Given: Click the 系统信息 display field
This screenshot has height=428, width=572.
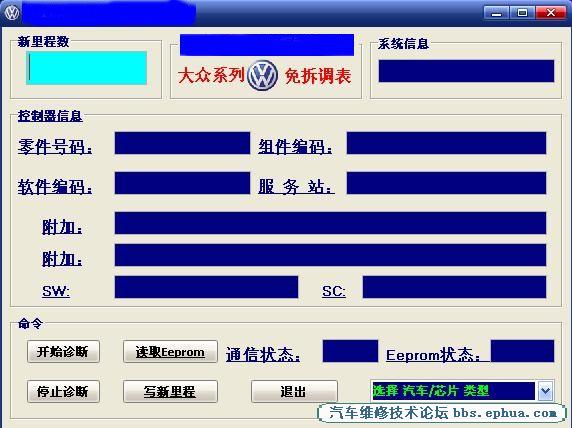Looking at the screenshot, I should click(466, 71).
